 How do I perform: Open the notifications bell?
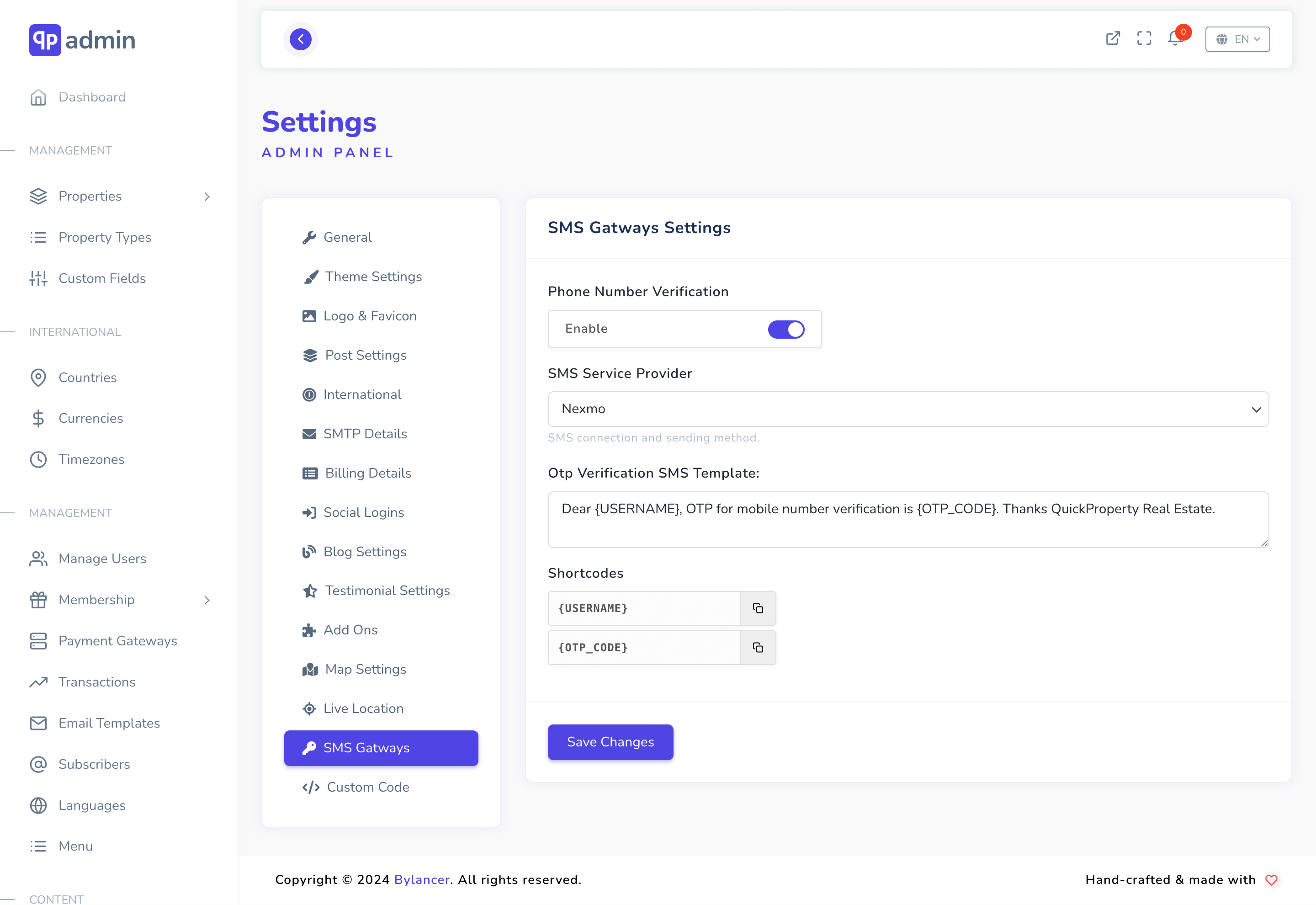(x=1175, y=38)
